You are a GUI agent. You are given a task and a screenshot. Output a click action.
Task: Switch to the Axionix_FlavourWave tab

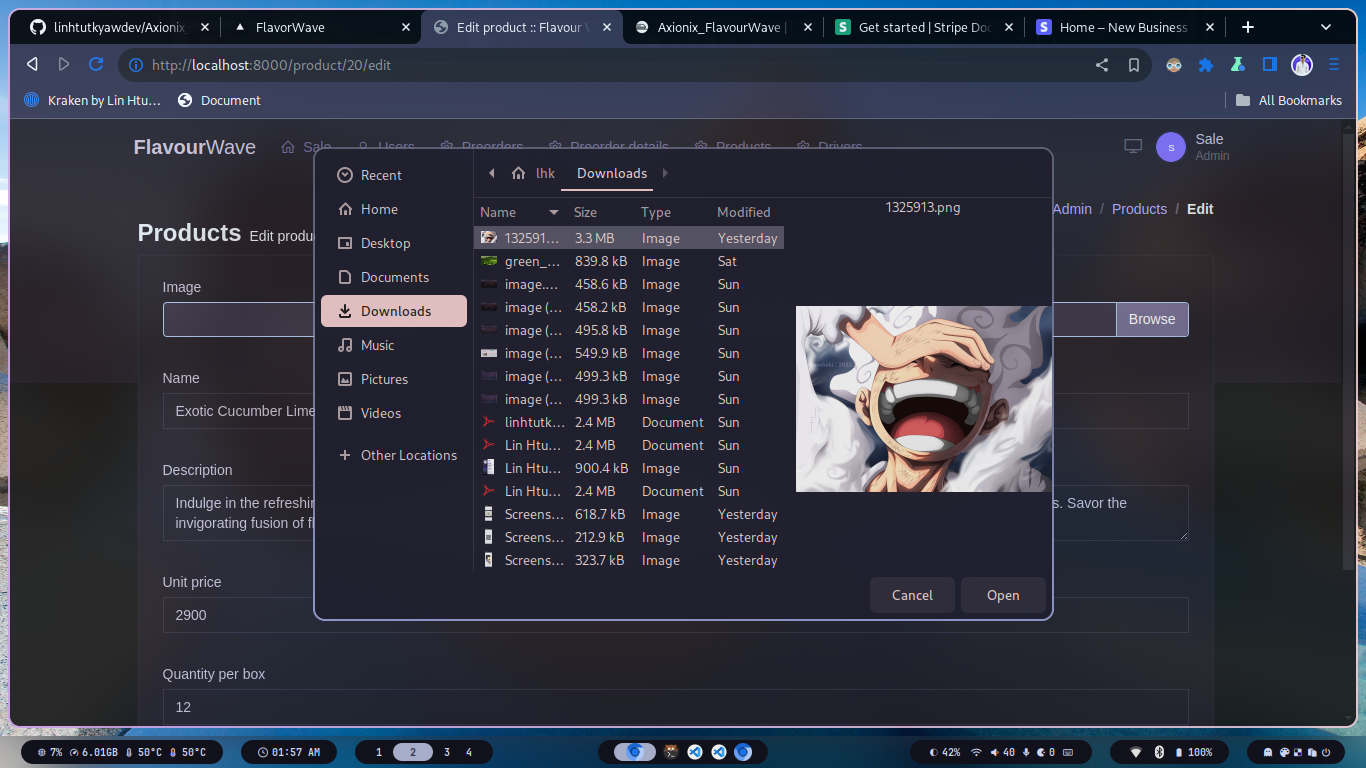722,28
